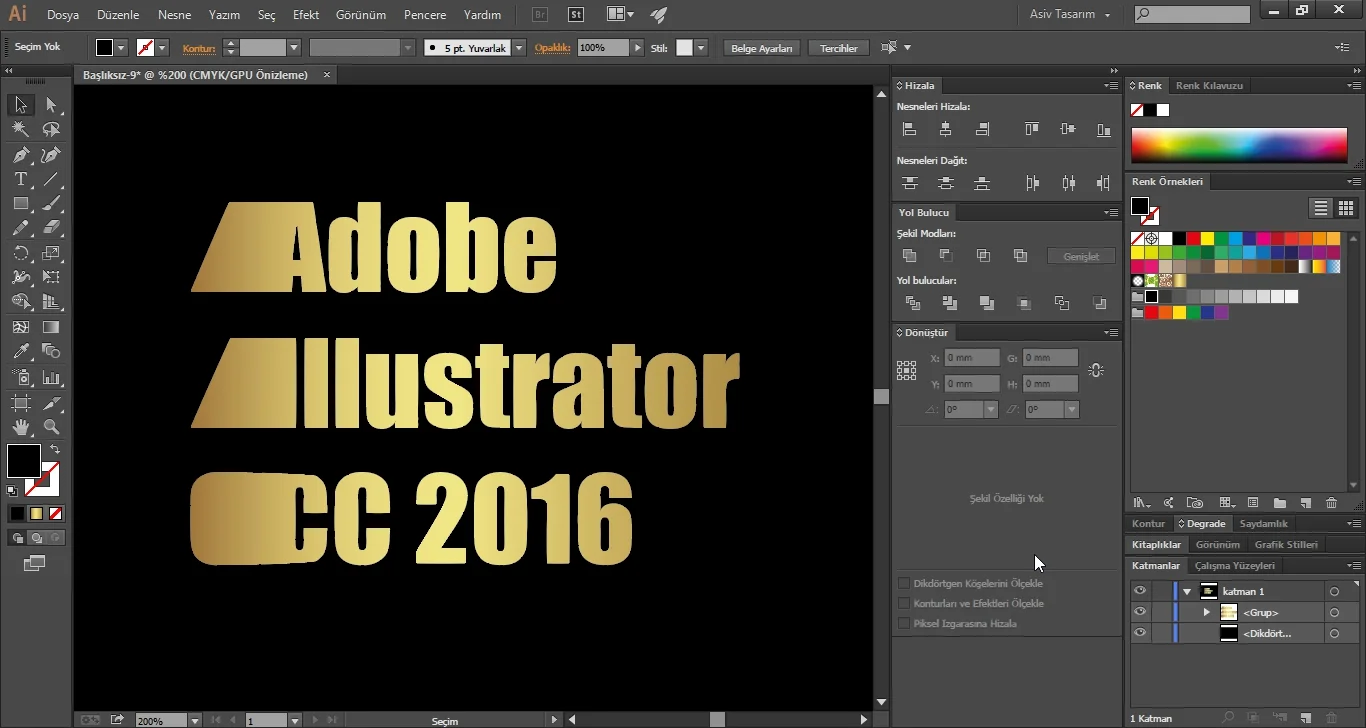Click the Belge Ayarları button

(x=762, y=48)
